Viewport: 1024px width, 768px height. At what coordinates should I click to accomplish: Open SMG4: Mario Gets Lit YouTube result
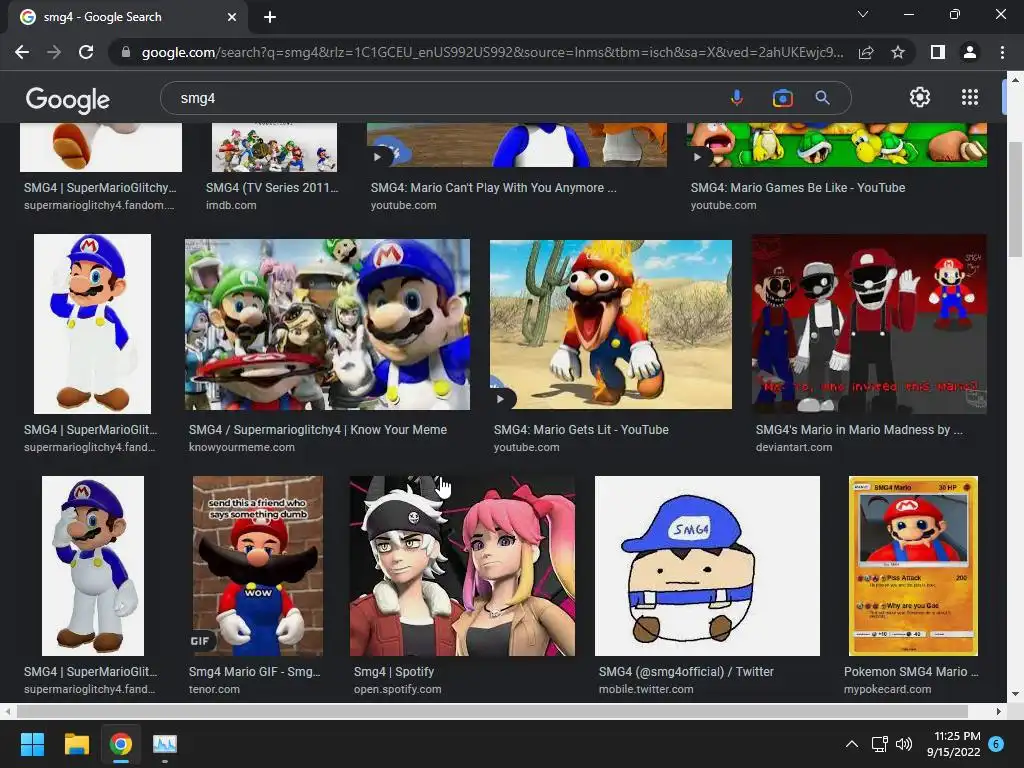610,325
